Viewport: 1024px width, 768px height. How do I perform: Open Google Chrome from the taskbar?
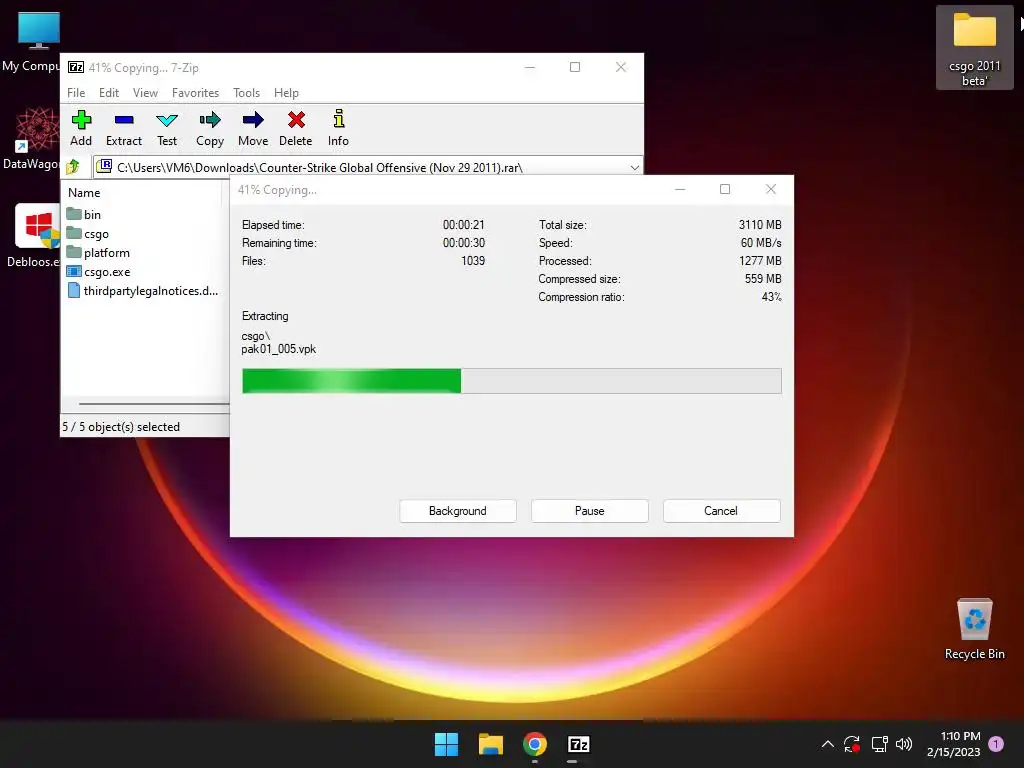(x=535, y=744)
